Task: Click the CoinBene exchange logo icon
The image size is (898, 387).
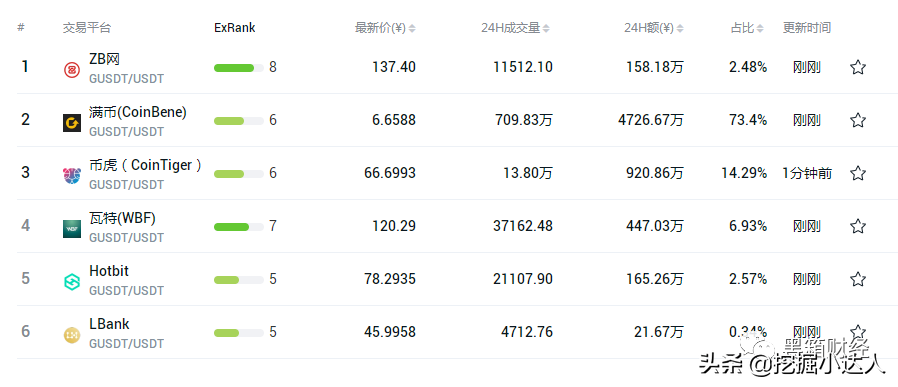Action: [x=72, y=123]
